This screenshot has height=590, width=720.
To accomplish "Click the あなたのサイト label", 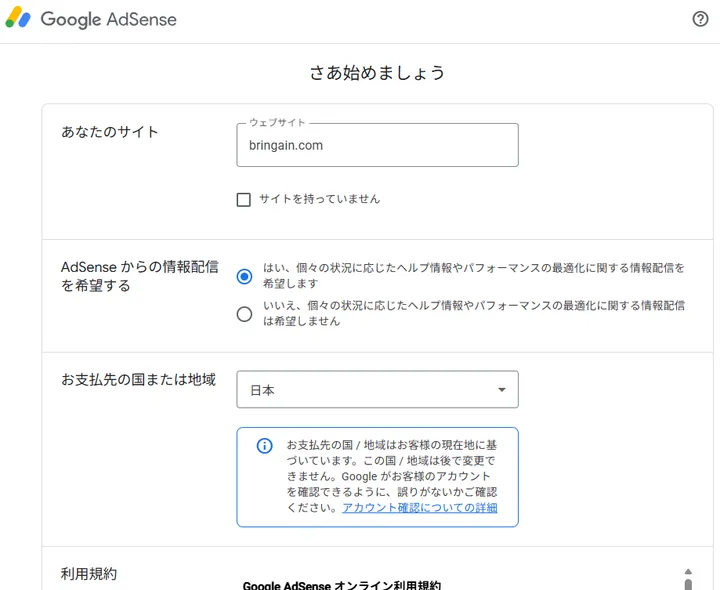I will click(110, 132).
